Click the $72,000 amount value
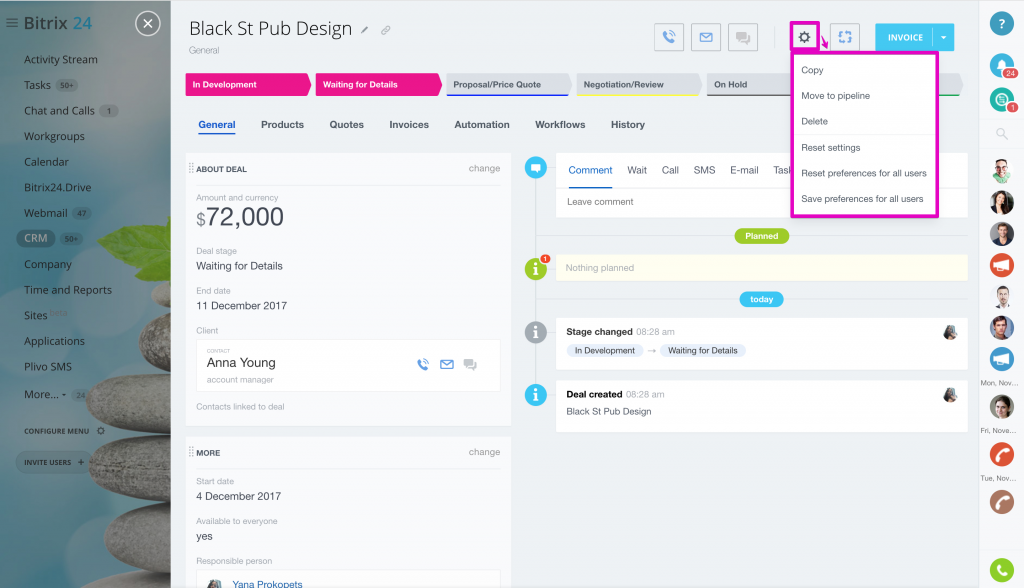1024x588 pixels. point(240,217)
